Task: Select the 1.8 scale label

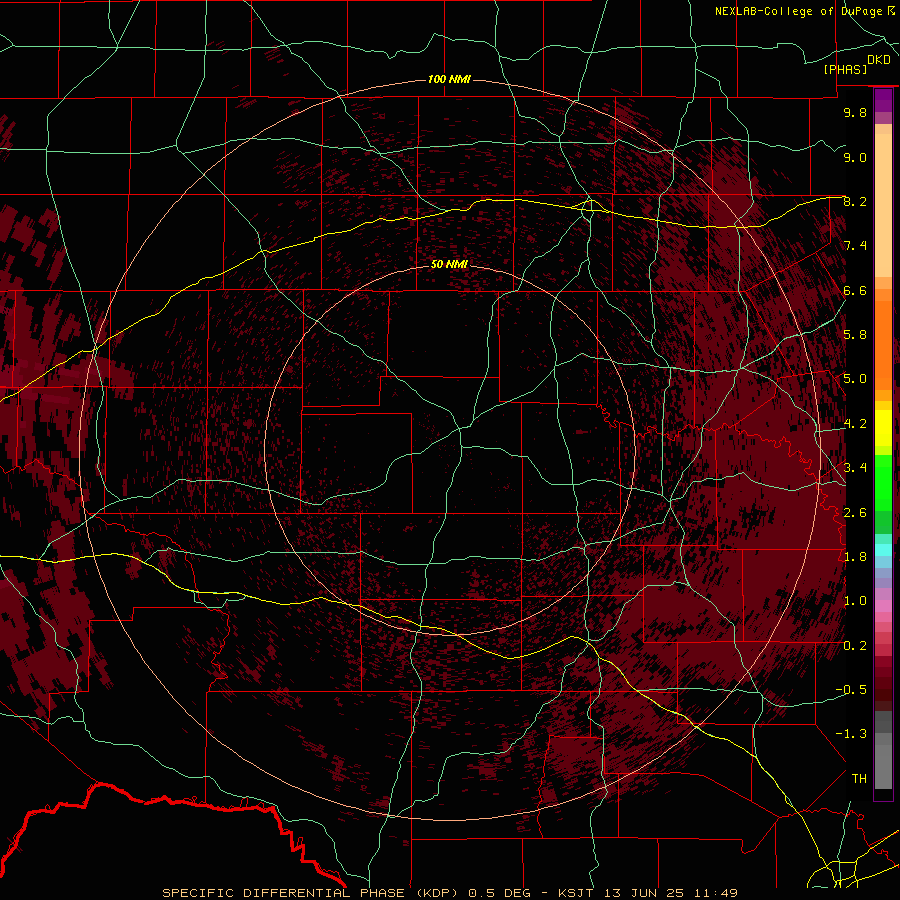Action: 855,557
